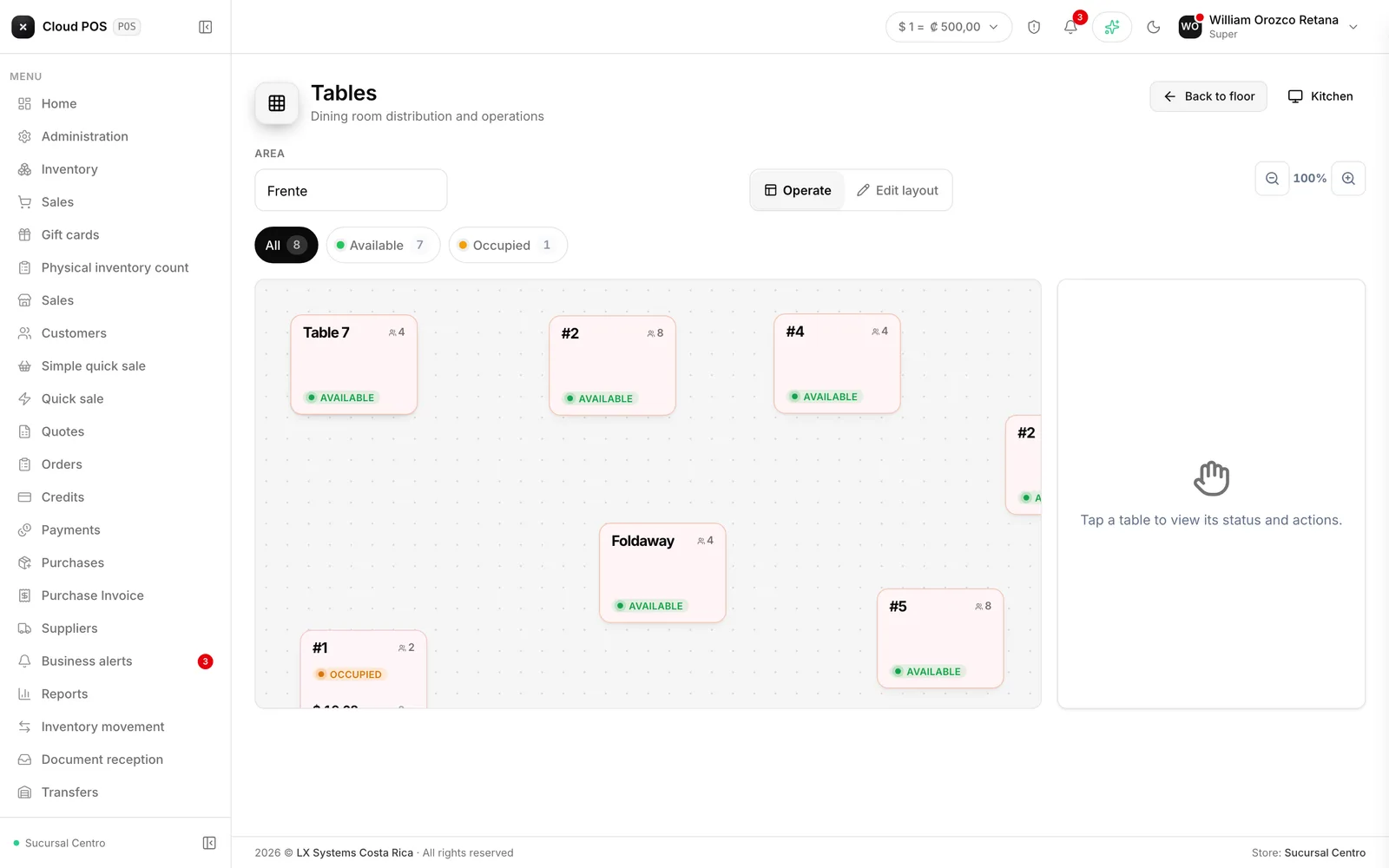The height and width of the screenshot is (868, 1389).
Task: Show all 8 tables filter
Action: pos(286,245)
